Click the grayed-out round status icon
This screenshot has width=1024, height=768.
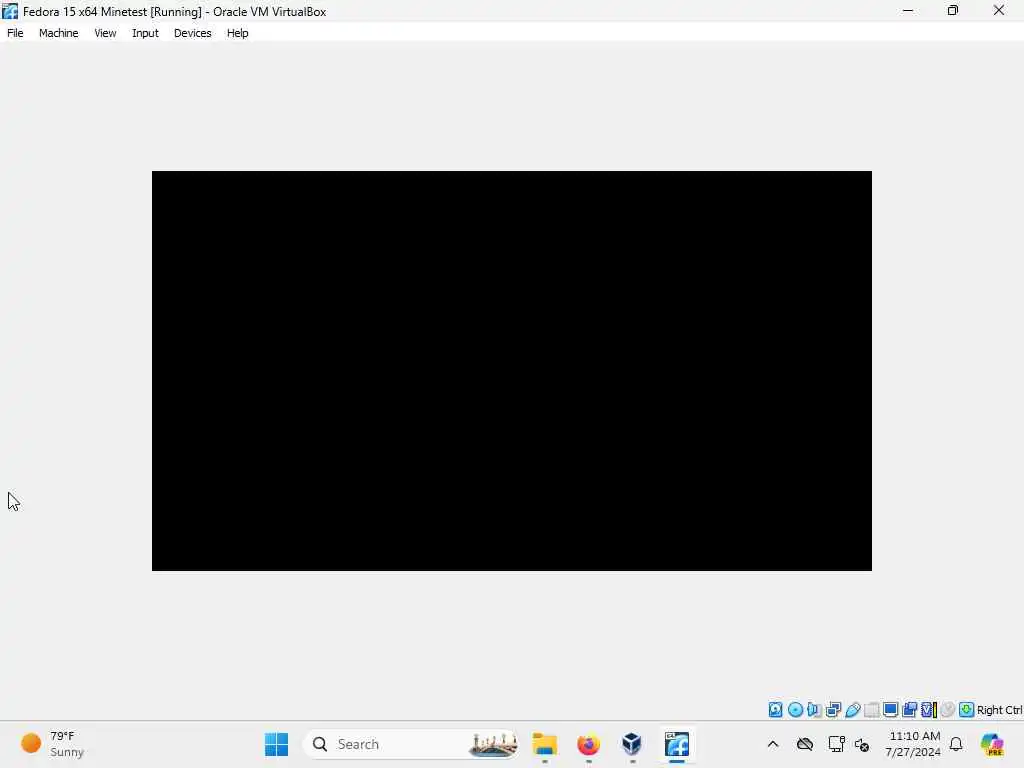coord(948,710)
